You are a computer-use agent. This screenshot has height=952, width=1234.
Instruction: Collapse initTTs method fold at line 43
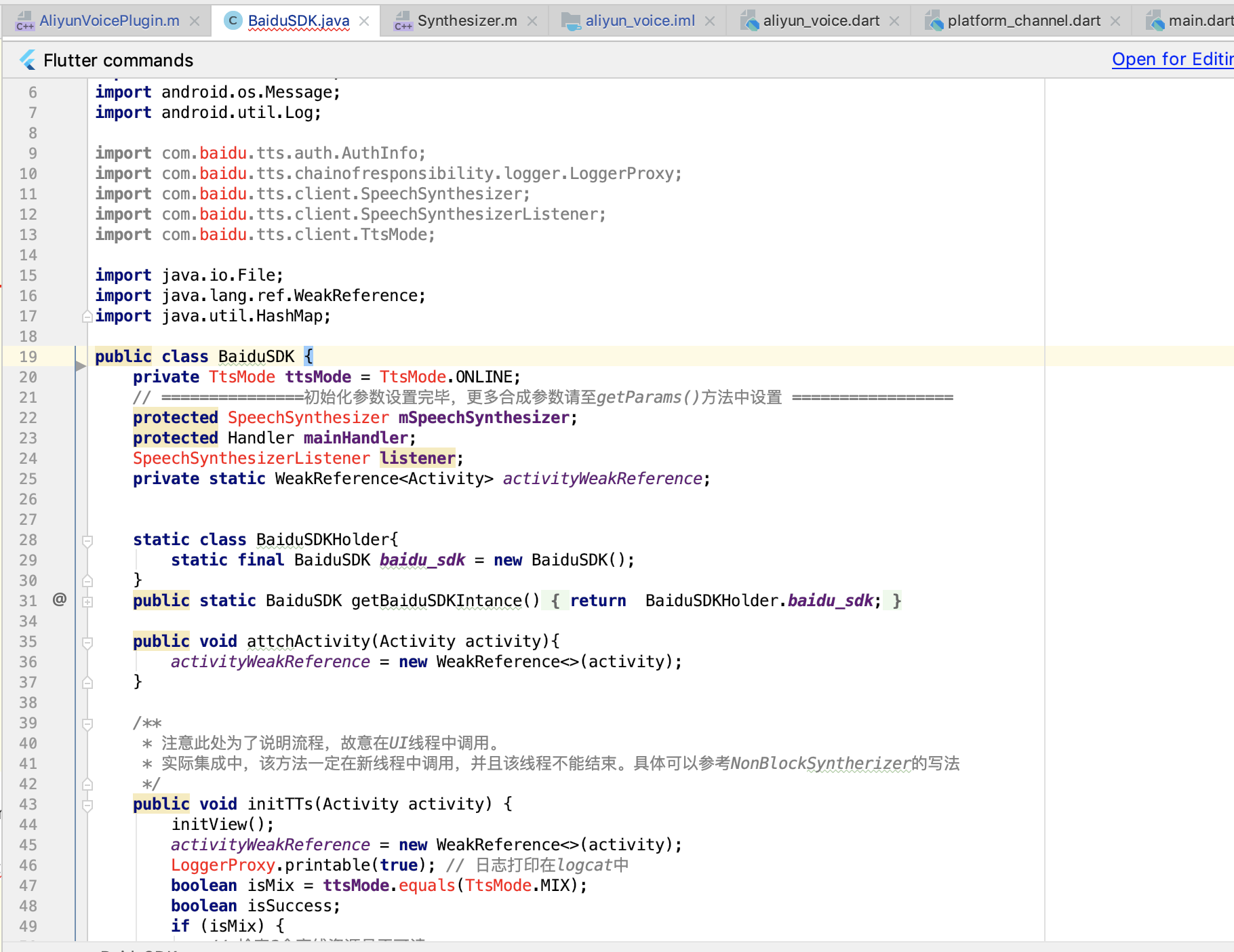tap(87, 805)
